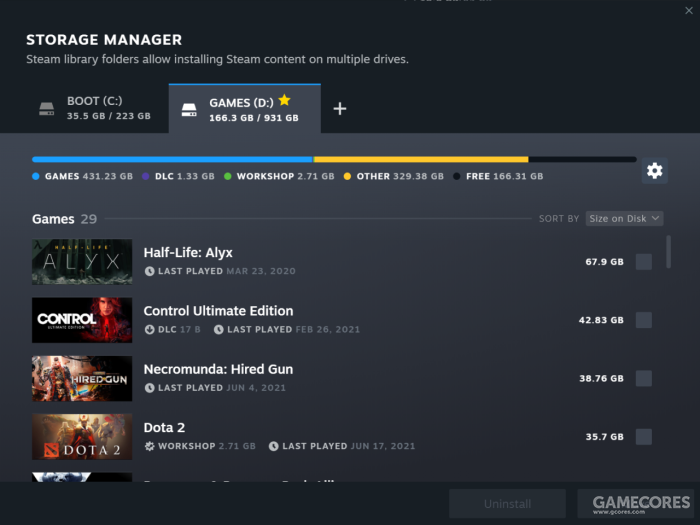Screen dimensions: 700x525
Task: Click the black FREE legend dot
Action: point(457,176)
